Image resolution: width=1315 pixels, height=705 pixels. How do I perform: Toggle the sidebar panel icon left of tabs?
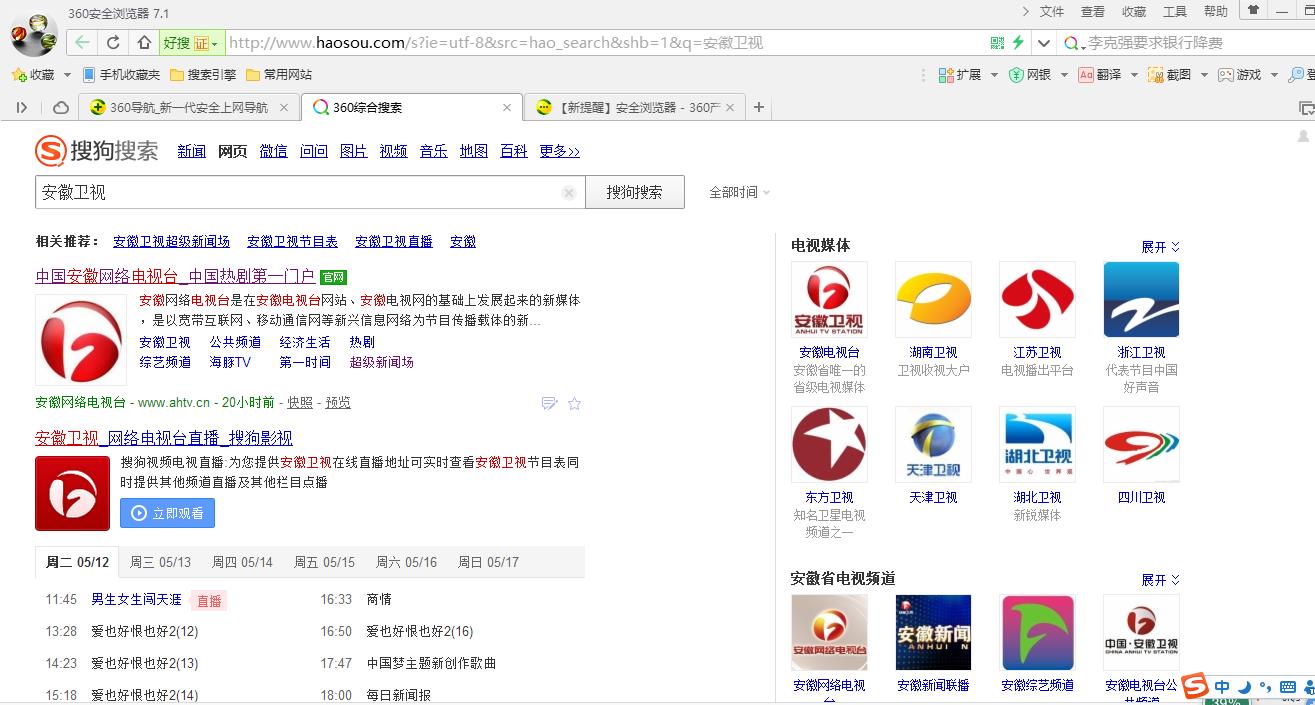(22, 107)
